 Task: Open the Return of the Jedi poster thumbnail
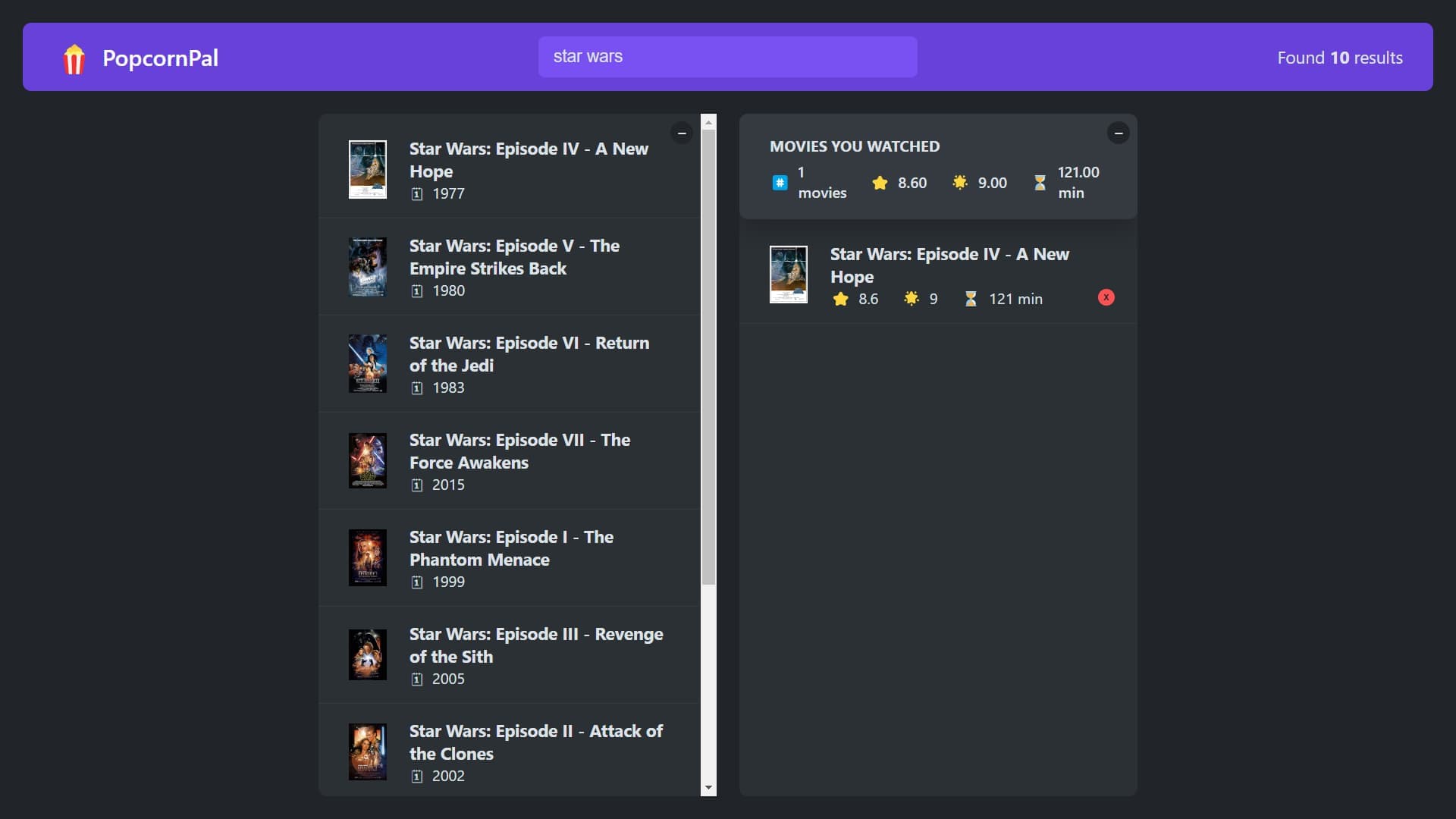tap(368, 363)
